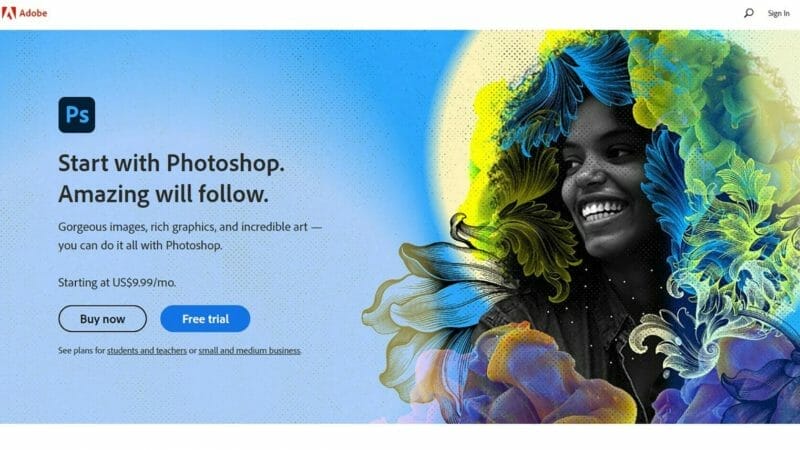The height and width of the screenshot is (450, 800).
Task: Open the small and medium business link
Action: [x=249, y=351]
